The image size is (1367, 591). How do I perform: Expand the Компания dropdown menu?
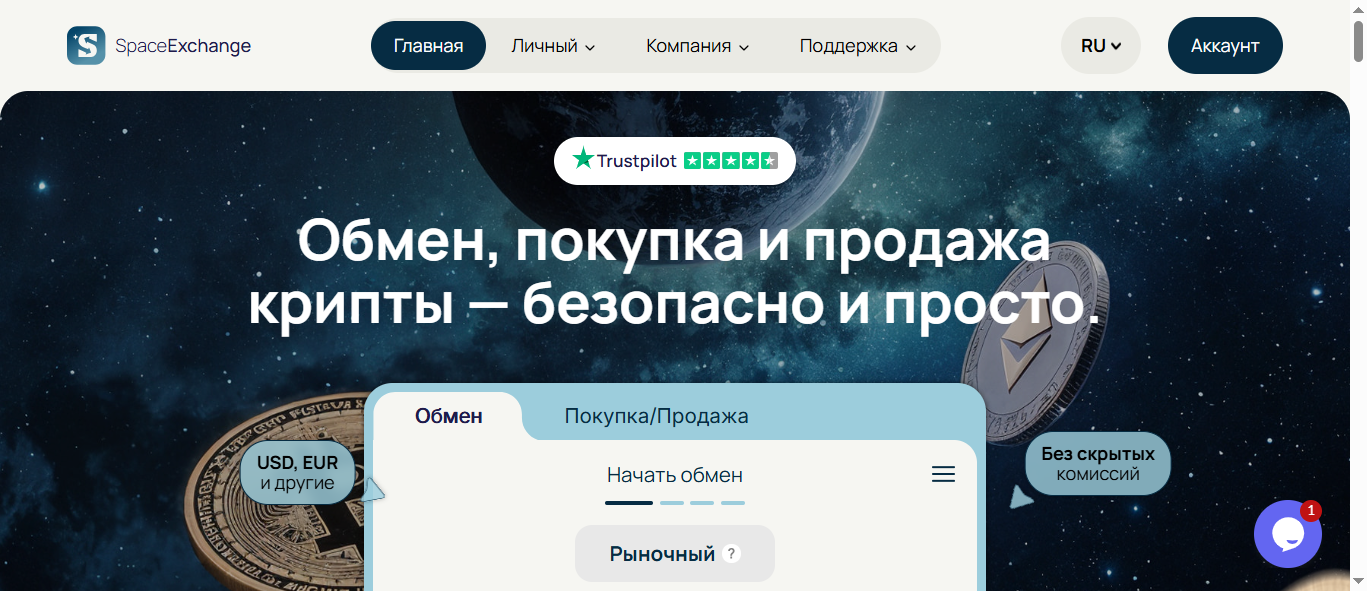tap(697, 46)
